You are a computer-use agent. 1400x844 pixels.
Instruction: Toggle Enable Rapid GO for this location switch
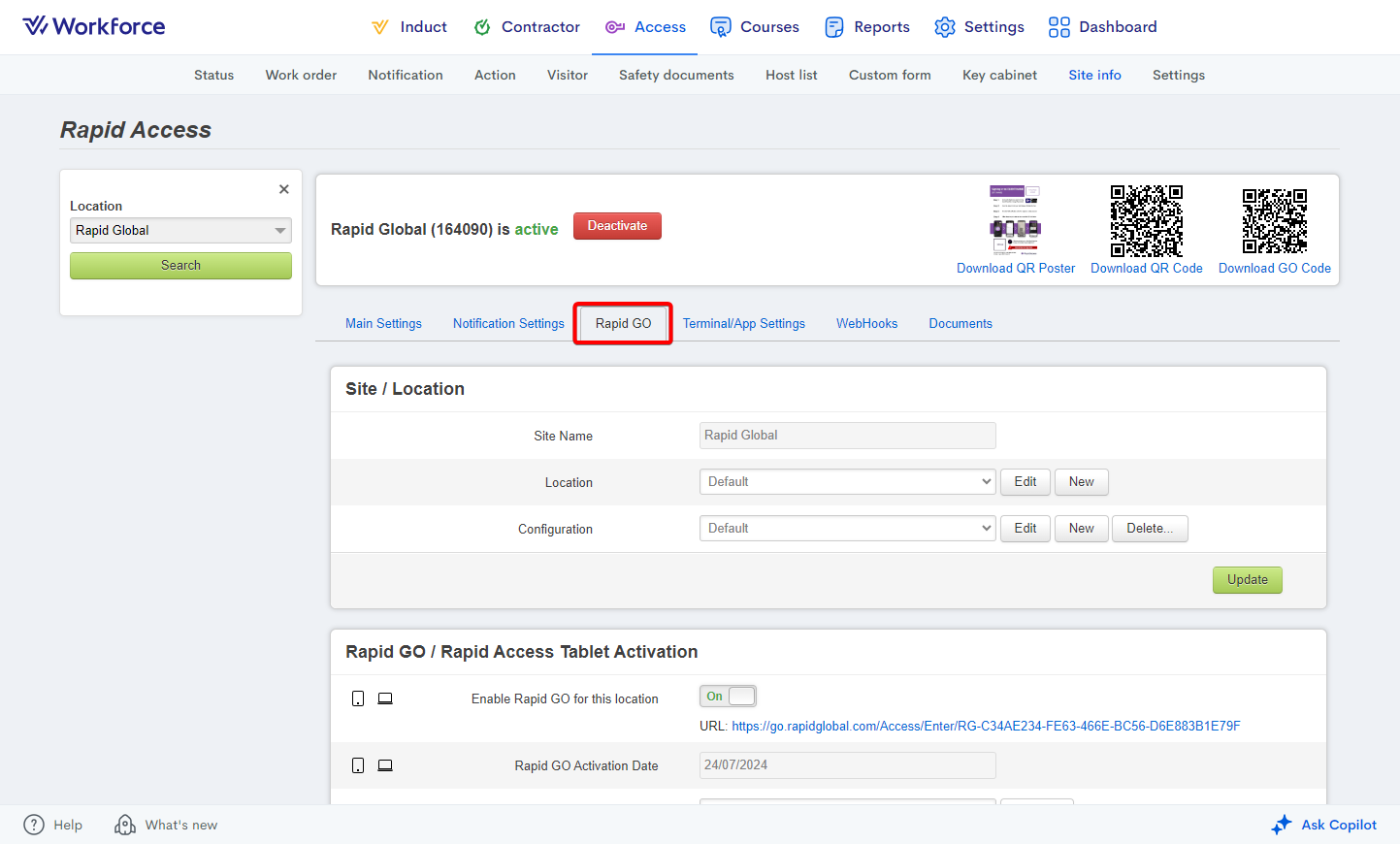[x=728, y=697]
